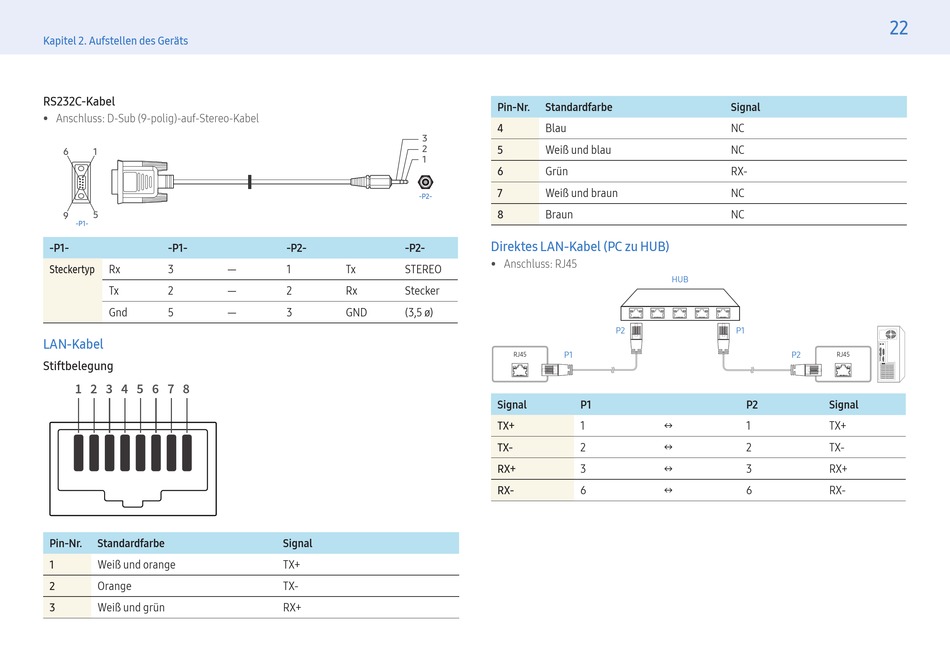This screenshot has height=672, width=950.
Task: Select the Steckertyp cell in the RS232C table
Action: click(72, 270)
